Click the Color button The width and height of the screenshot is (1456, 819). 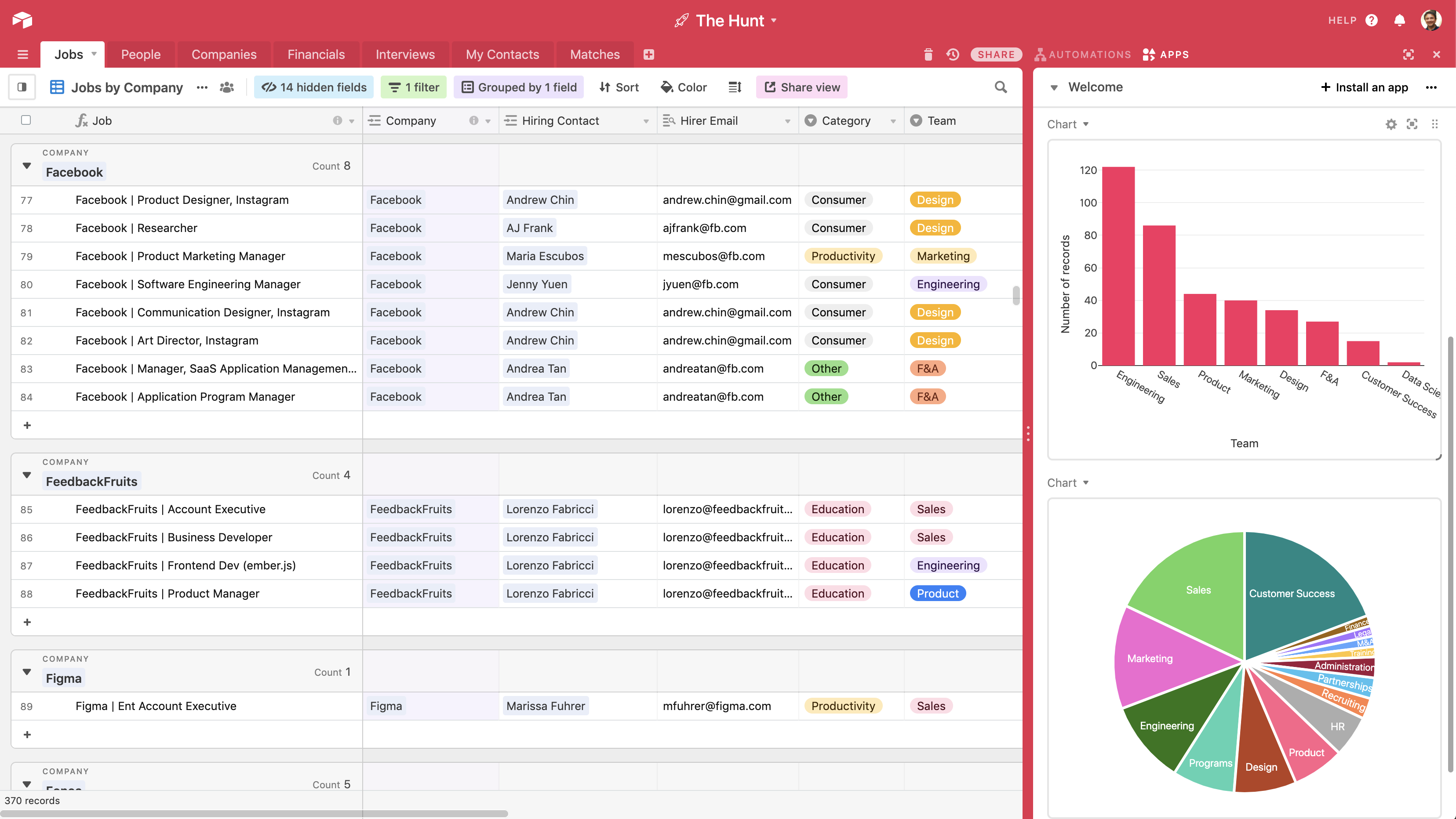pos(683,87)
